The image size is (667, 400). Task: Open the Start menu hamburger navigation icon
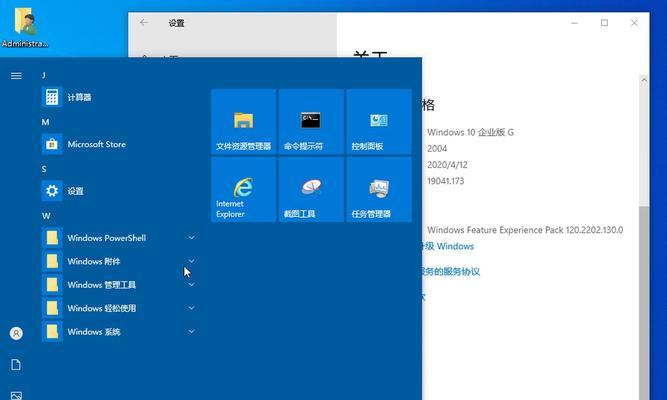(x=16, y=76)
